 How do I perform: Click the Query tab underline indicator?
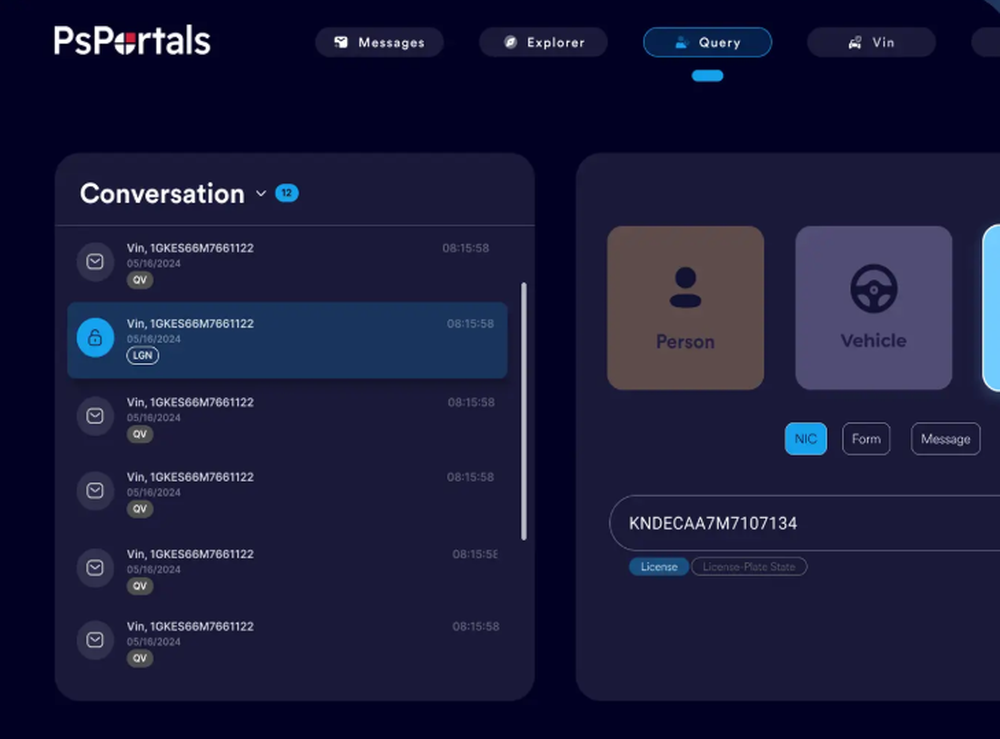[707, 75]
